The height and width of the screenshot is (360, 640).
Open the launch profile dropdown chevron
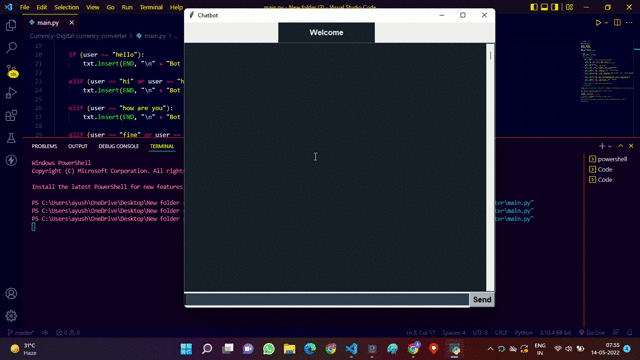(x=610, y=146)
